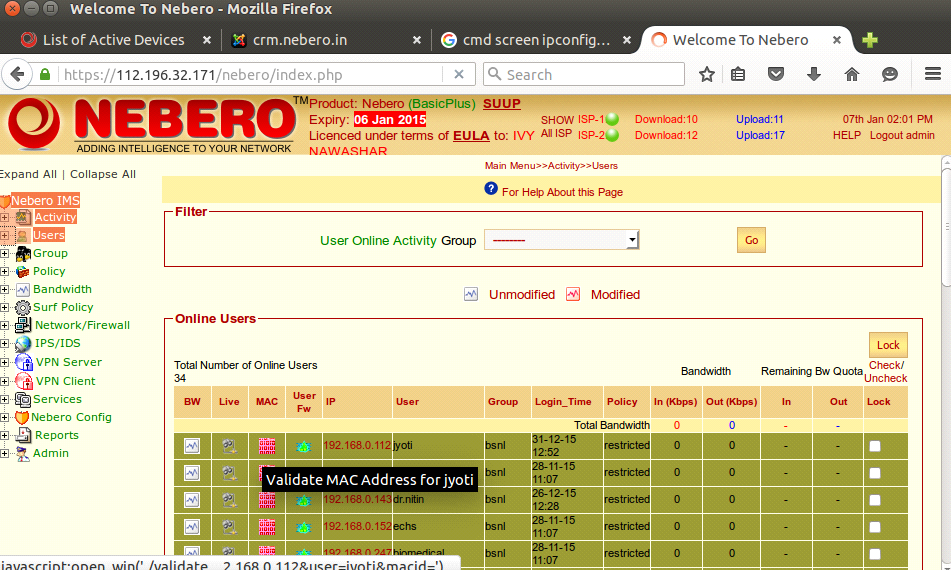Expand the VPN Server tree node
Screen dimensions: 951x570
4,363
